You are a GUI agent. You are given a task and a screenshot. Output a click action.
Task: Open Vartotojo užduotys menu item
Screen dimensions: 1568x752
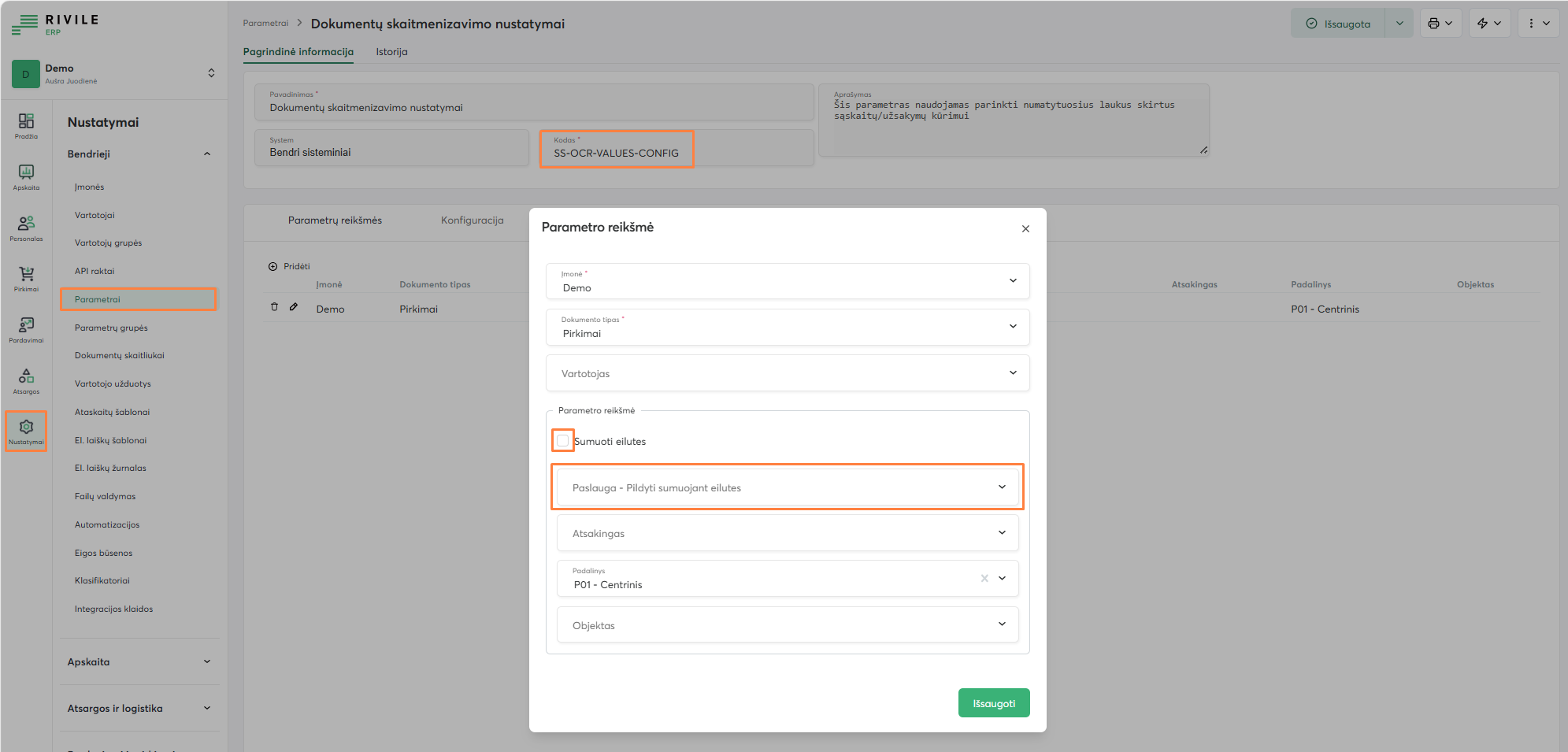[x=113, y=383]
